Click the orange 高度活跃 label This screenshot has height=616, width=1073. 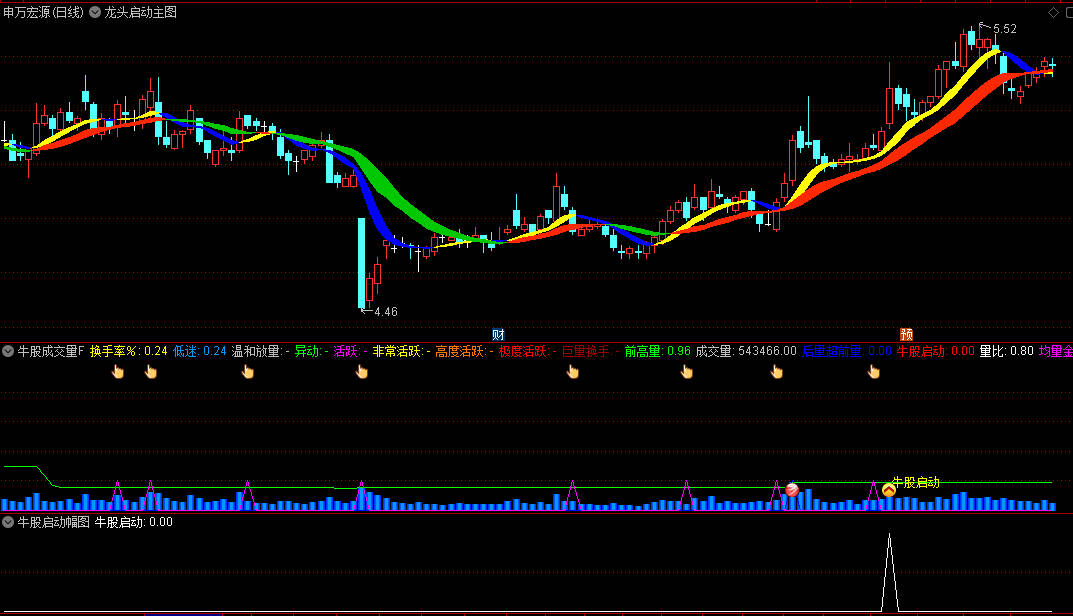click(461, 351)
